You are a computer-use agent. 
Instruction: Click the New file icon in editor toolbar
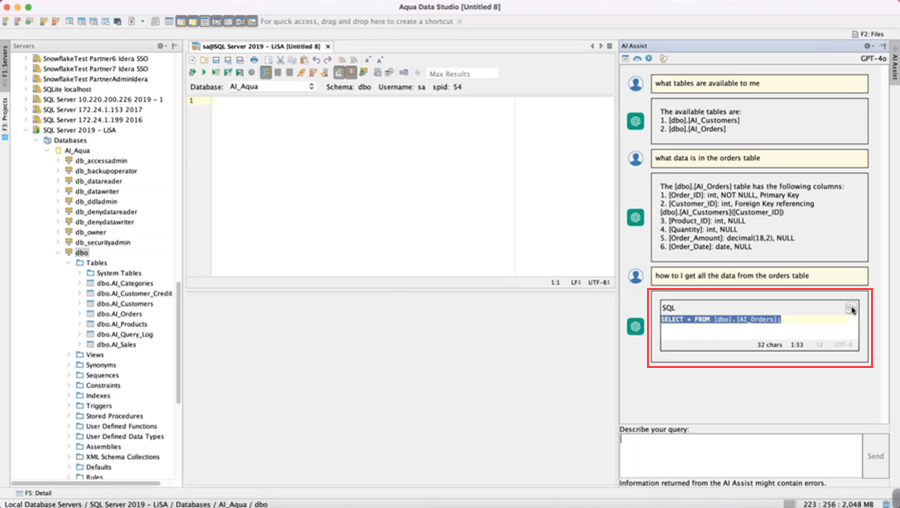192,60
